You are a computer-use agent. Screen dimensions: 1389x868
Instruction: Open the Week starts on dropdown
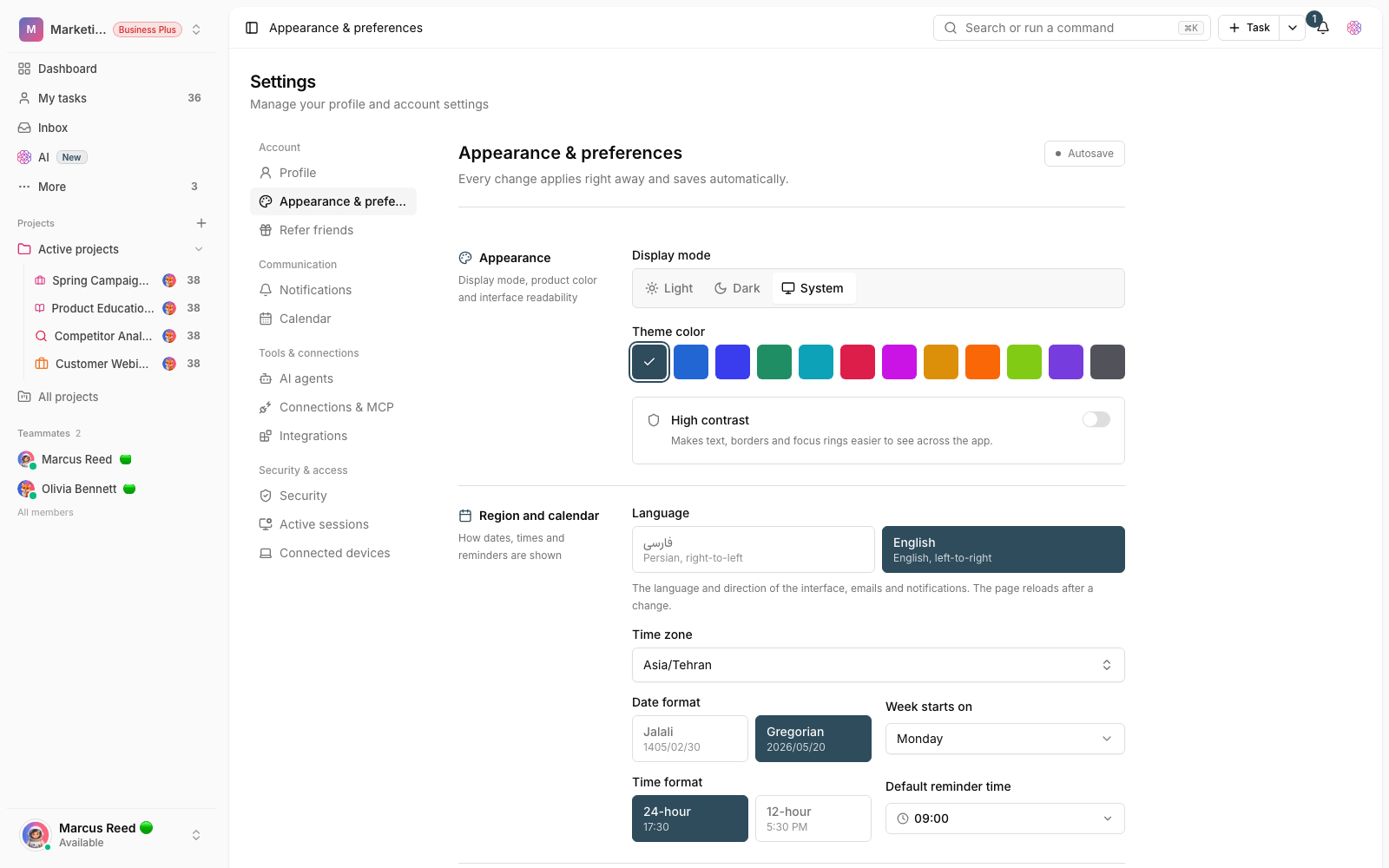[x=1005, y=739]
